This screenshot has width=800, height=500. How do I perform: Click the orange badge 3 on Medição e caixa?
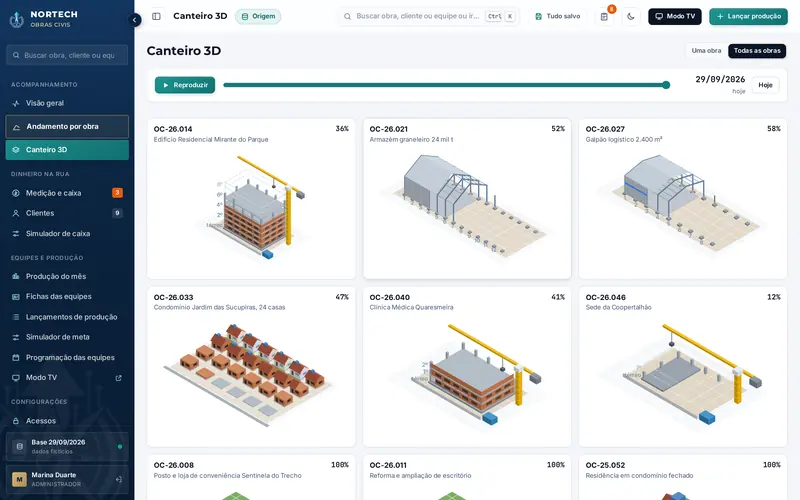(117, 193)
